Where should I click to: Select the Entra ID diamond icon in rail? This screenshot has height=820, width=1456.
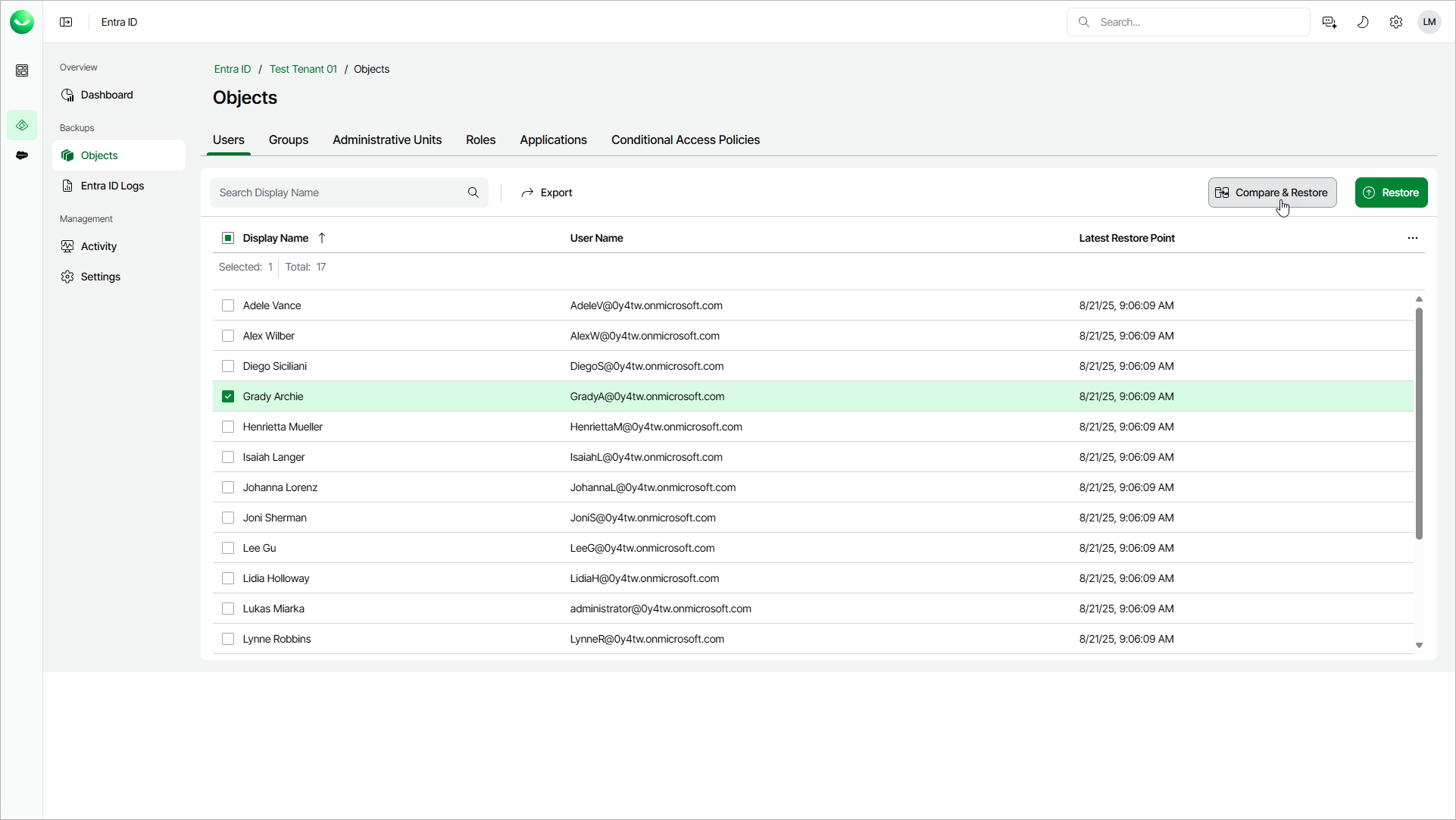pyautogui.click(x=22, y=125)
